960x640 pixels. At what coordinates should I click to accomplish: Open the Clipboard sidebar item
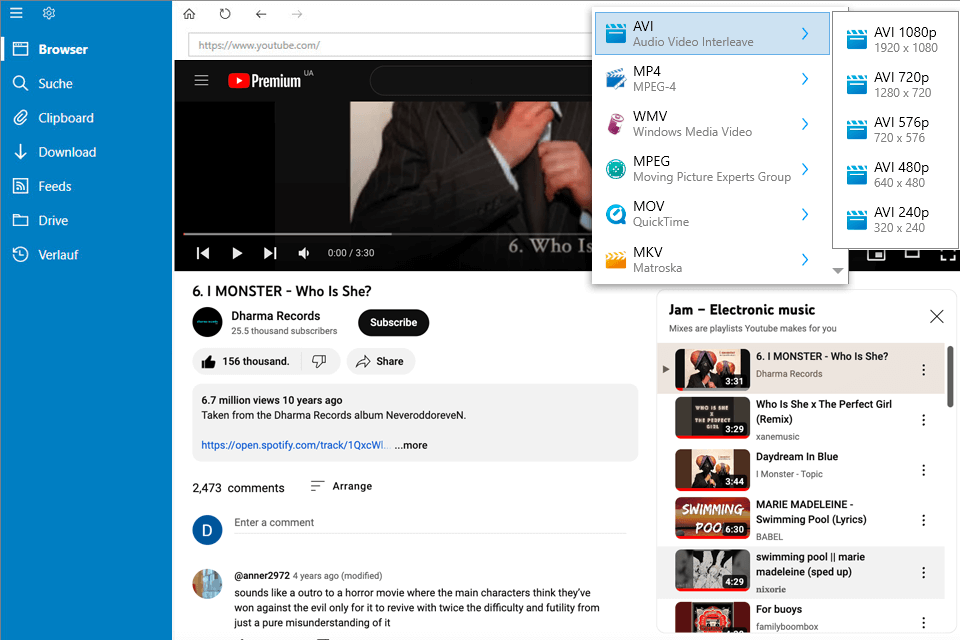click(86, 118)
